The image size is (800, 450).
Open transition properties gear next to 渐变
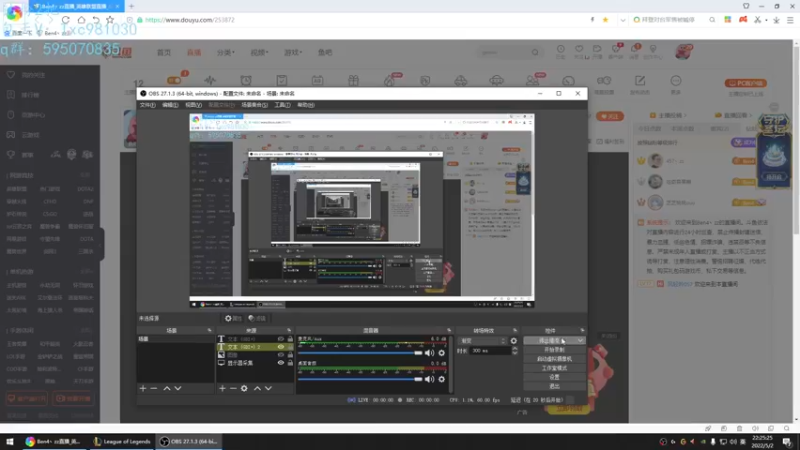514,341
